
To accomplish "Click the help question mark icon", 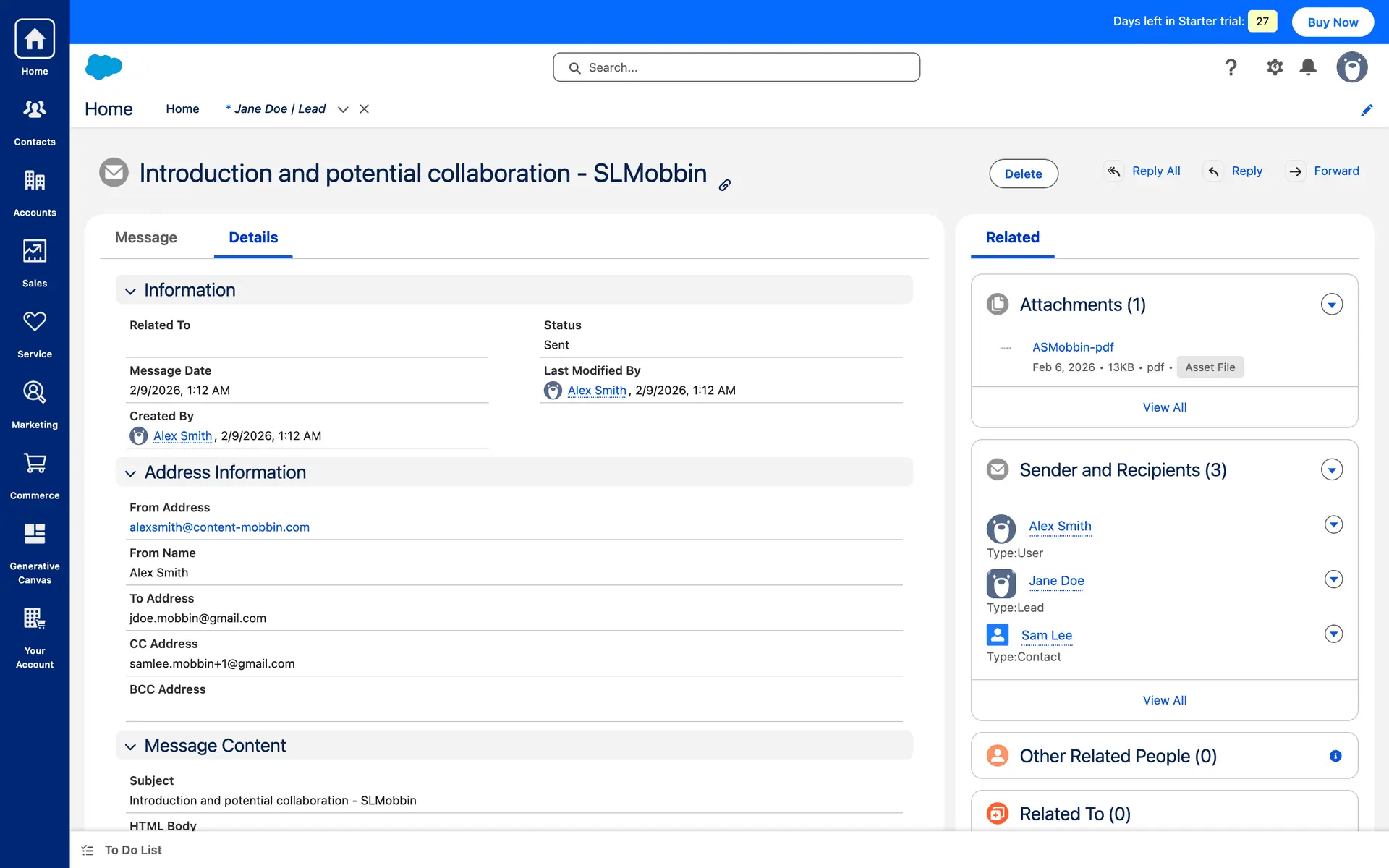I will point(1231,67).
